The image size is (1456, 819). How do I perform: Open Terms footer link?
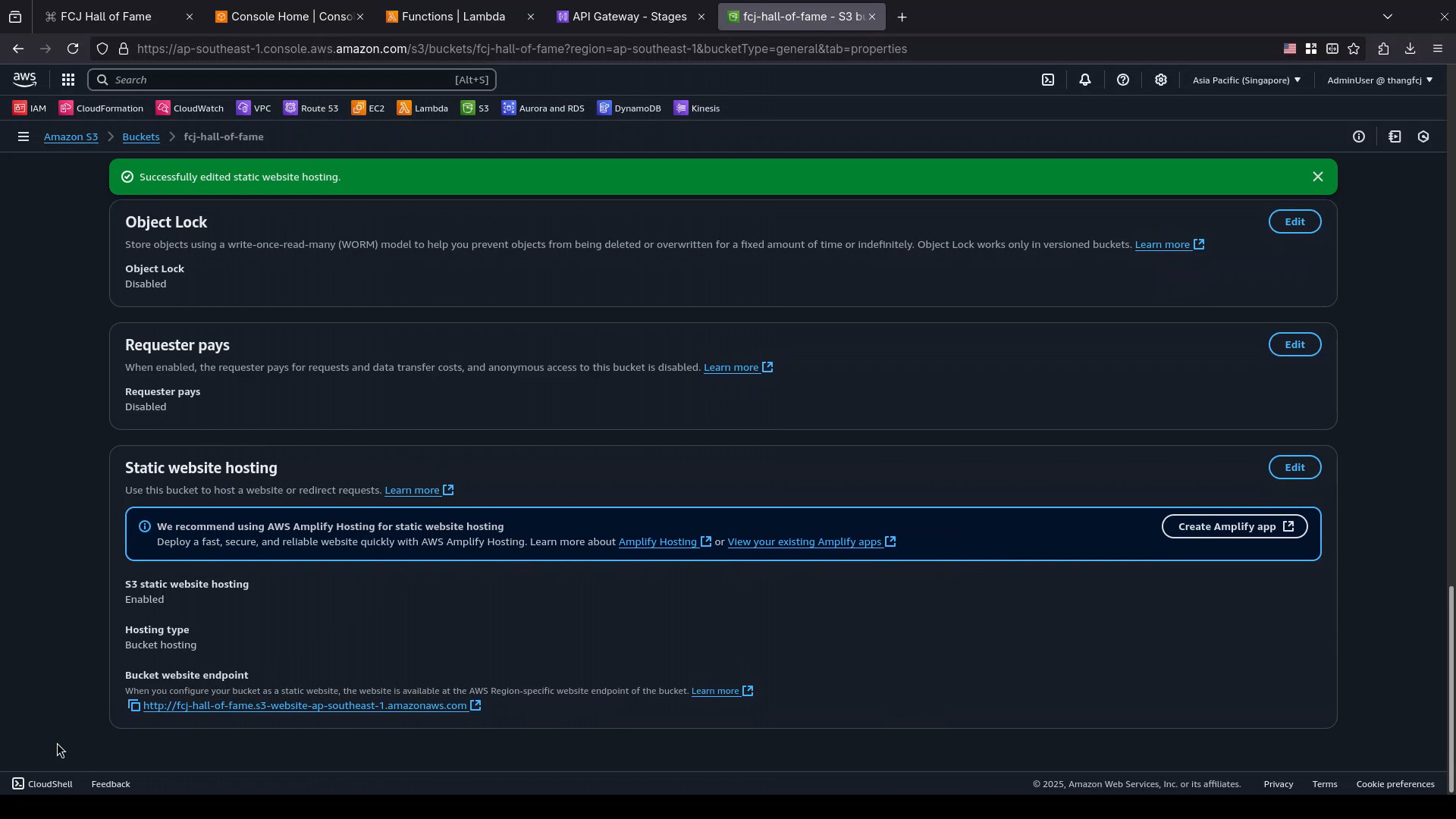pos(1325,784)
